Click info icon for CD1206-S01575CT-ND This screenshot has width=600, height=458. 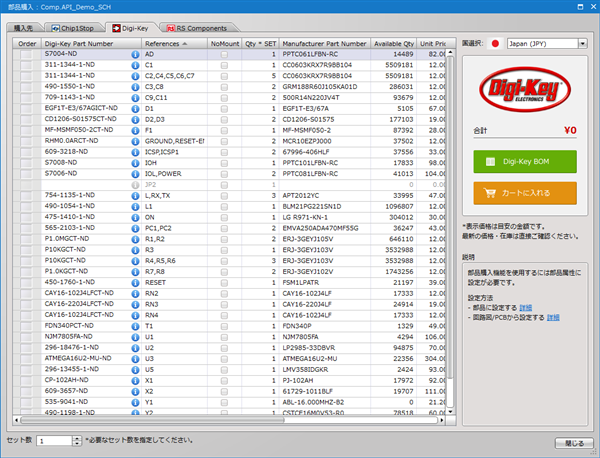135,119
